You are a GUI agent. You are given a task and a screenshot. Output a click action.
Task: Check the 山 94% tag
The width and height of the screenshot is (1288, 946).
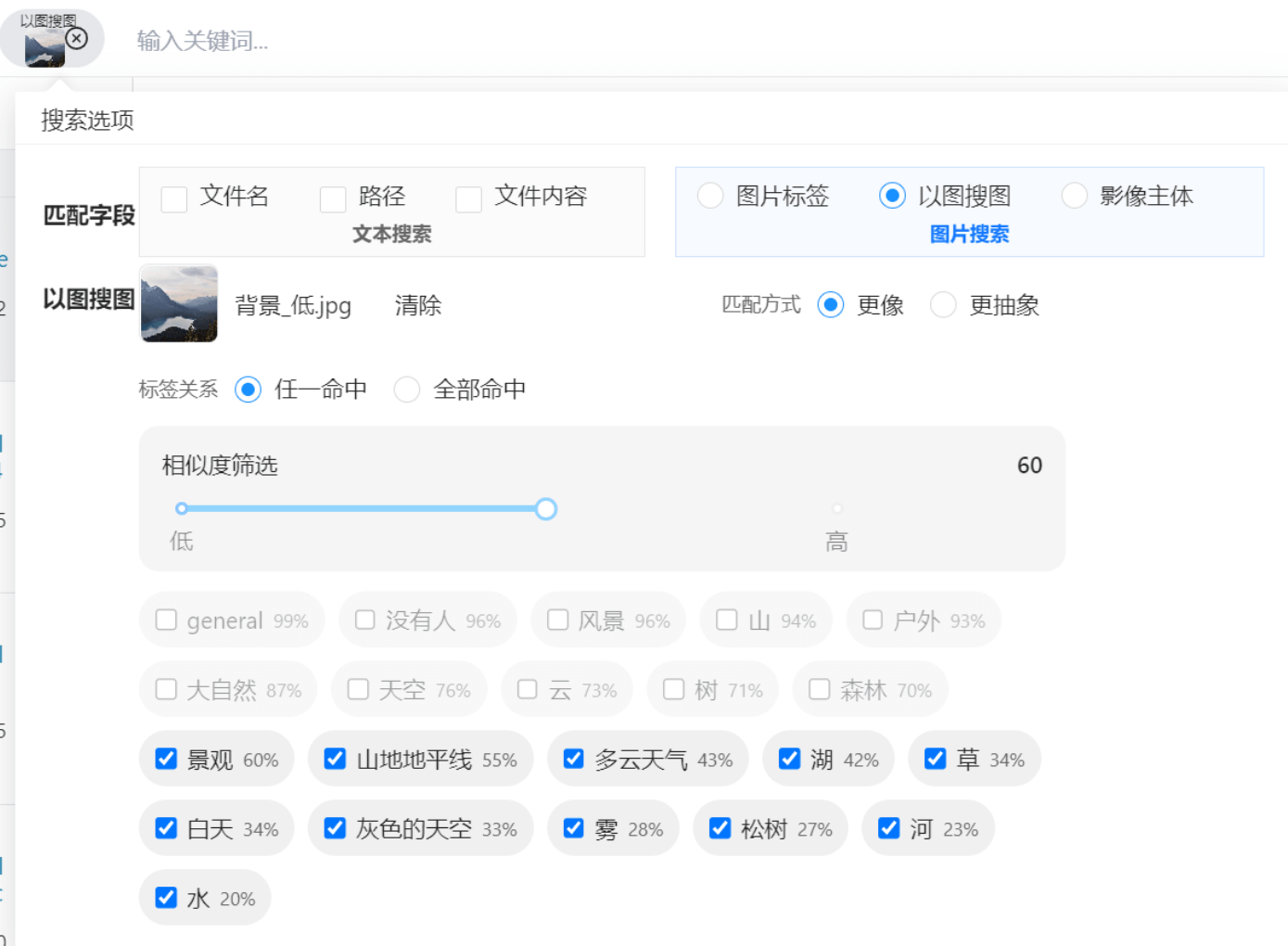pos(727,620)
